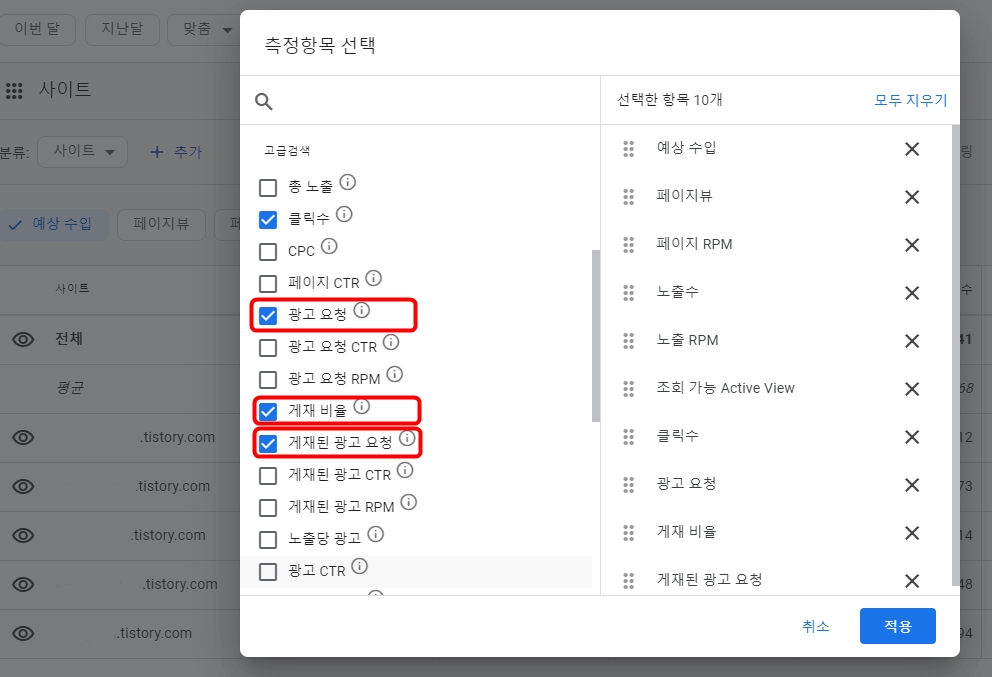Click the grid icon left of 사이트 heading
This screenshot has height=677, width=992.
coord(15,91)
